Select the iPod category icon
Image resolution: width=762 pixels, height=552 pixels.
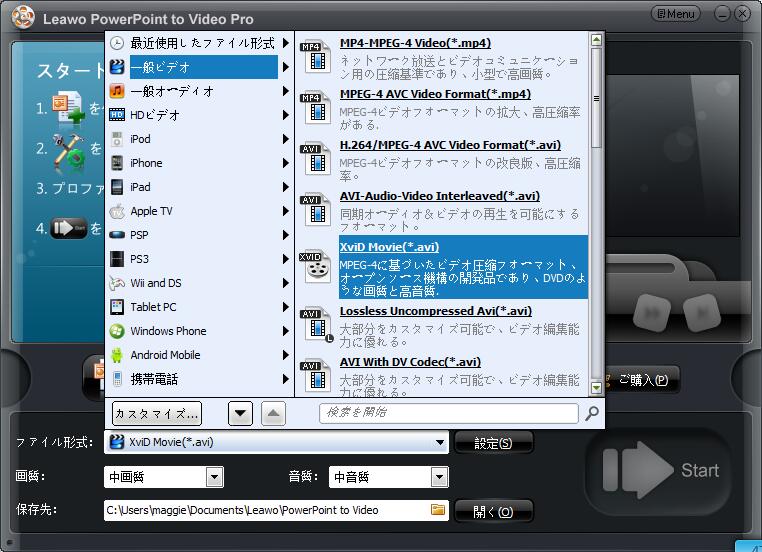117,139
